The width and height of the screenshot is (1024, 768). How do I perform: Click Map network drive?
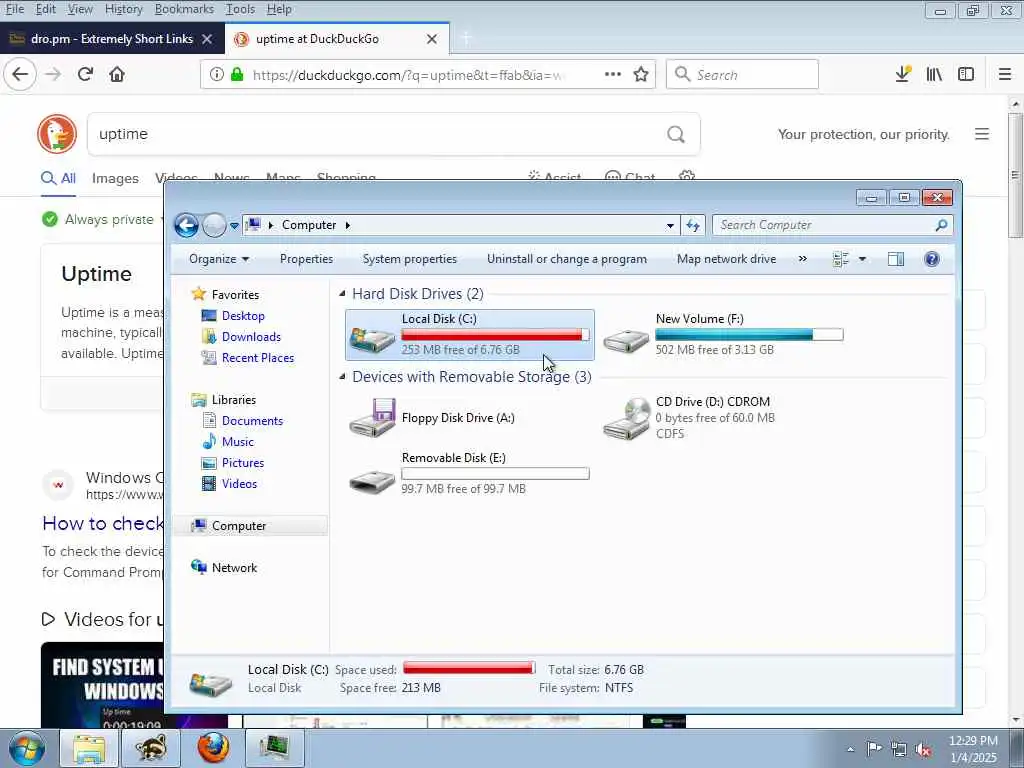tap(726, 259)
